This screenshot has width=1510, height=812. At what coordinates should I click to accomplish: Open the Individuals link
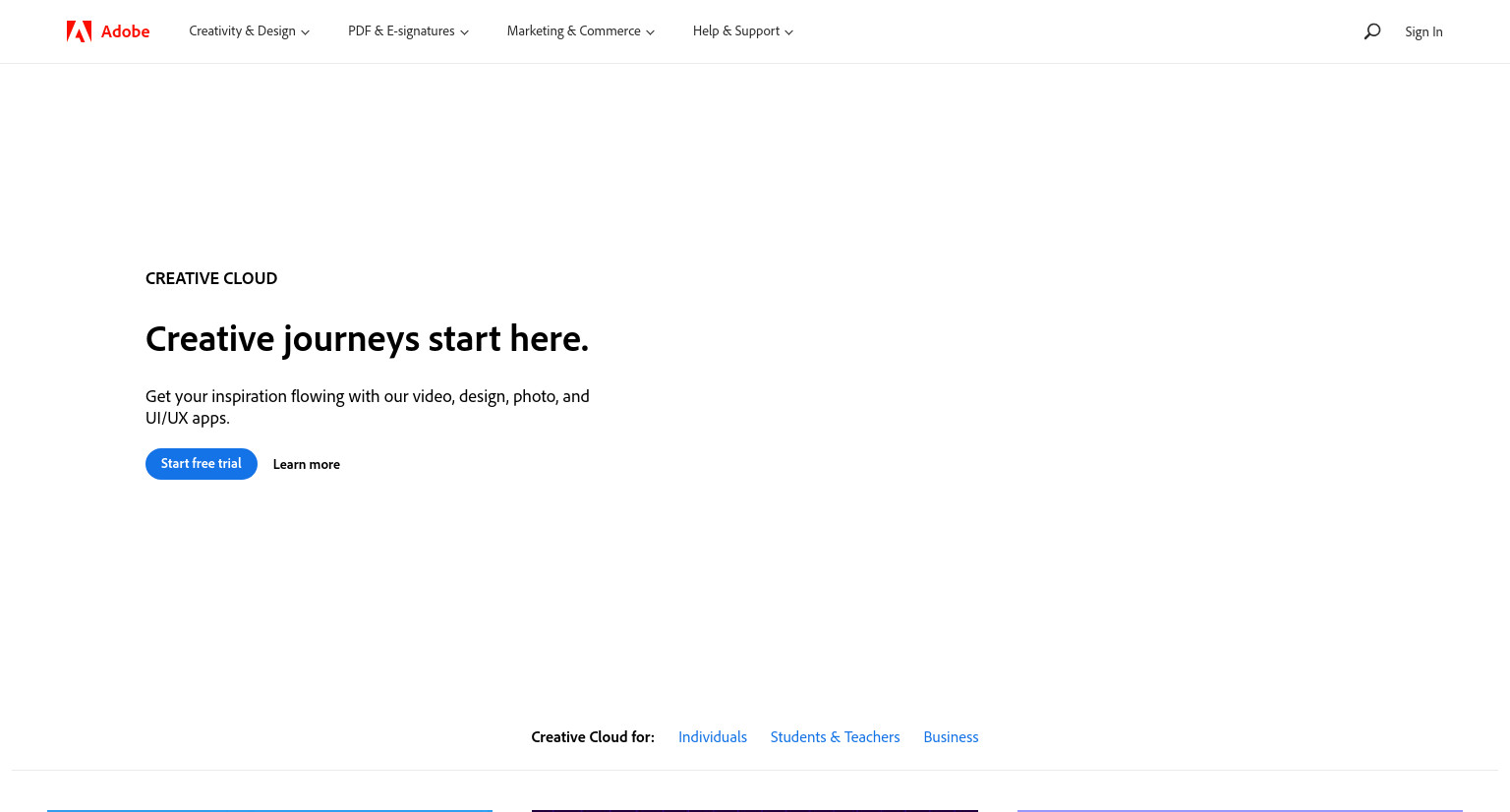[713, 737]
